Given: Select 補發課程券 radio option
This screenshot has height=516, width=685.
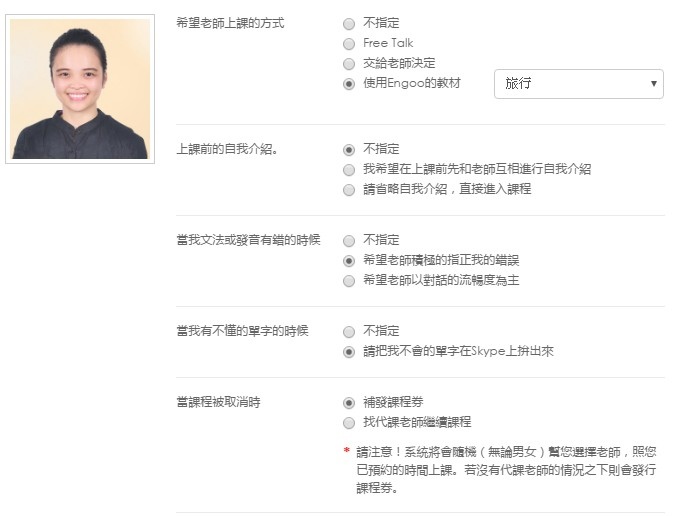Looking at the screenshot, I should click(x=349, y=403).
